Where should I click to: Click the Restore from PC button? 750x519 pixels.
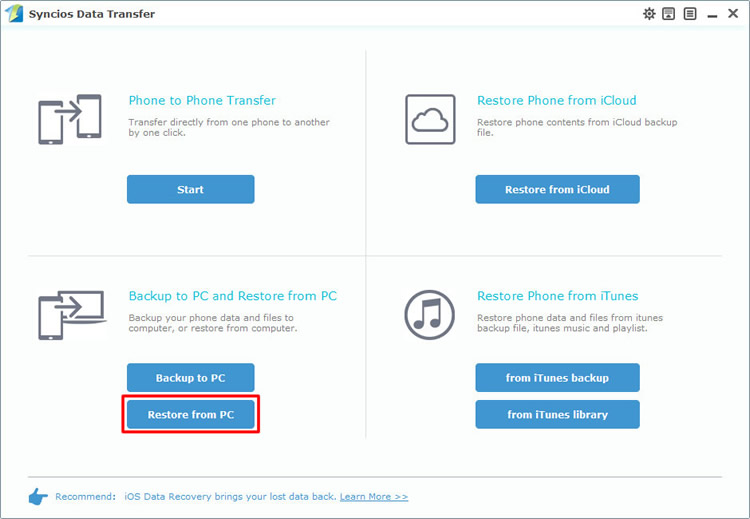point(190,414)
